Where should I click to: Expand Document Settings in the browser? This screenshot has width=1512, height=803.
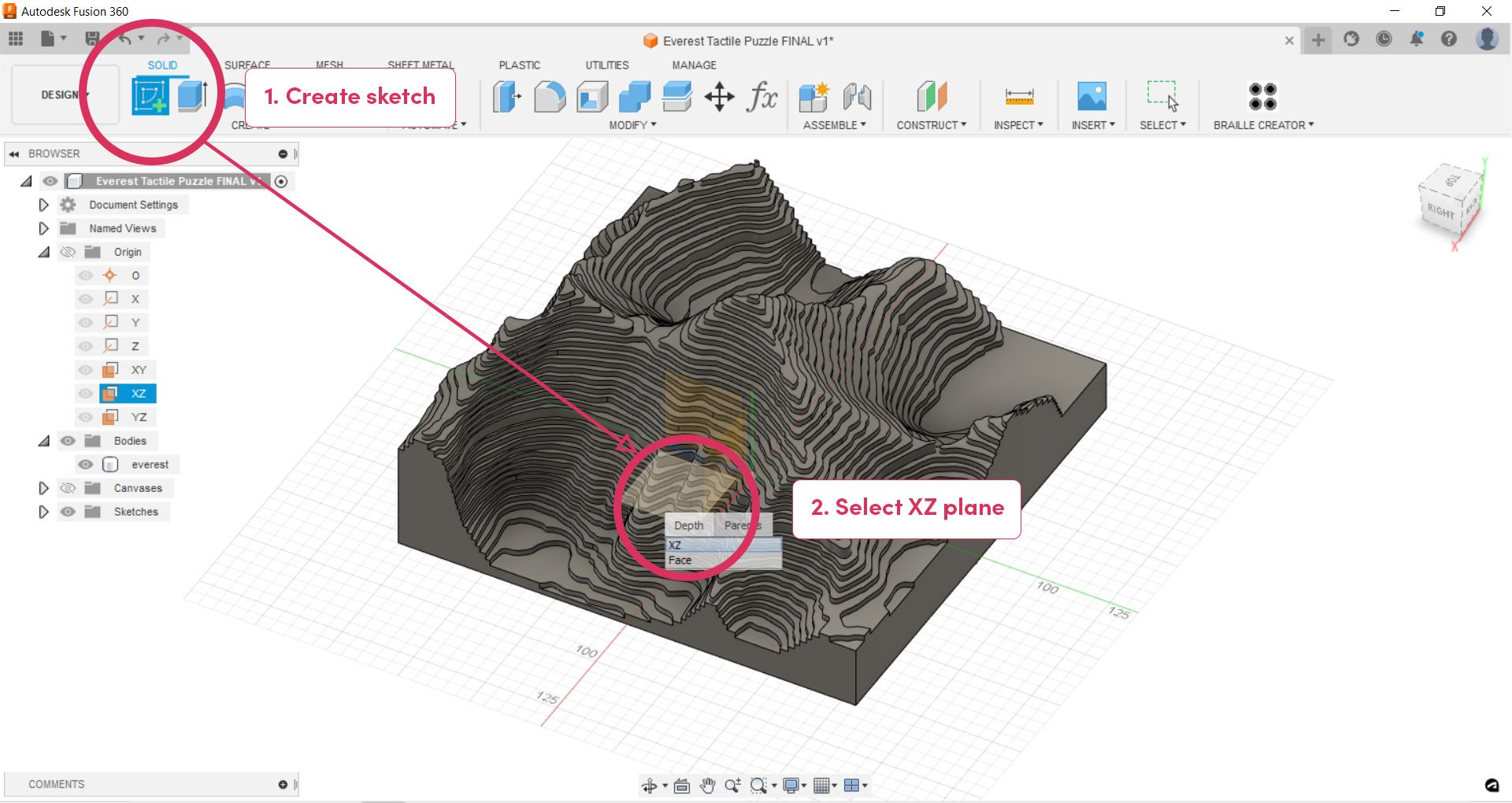tap(43, 205)
